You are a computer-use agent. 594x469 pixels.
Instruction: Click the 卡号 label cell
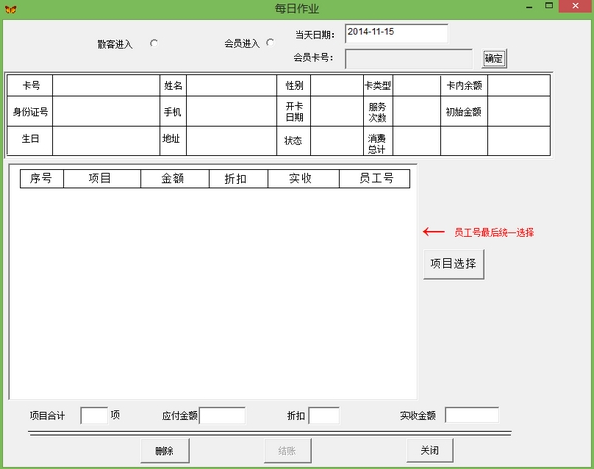click(x=30, y=85)
